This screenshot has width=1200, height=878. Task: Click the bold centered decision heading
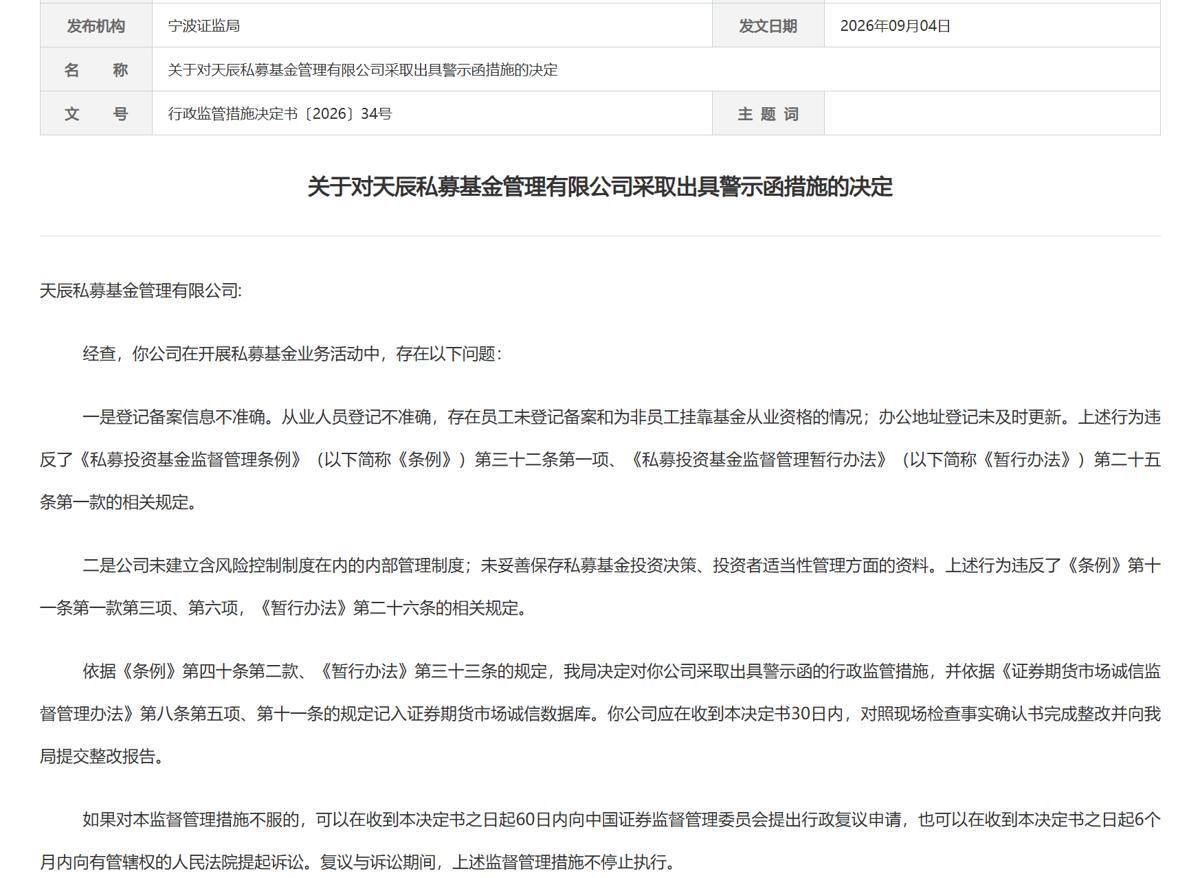(x=600, y=187)
